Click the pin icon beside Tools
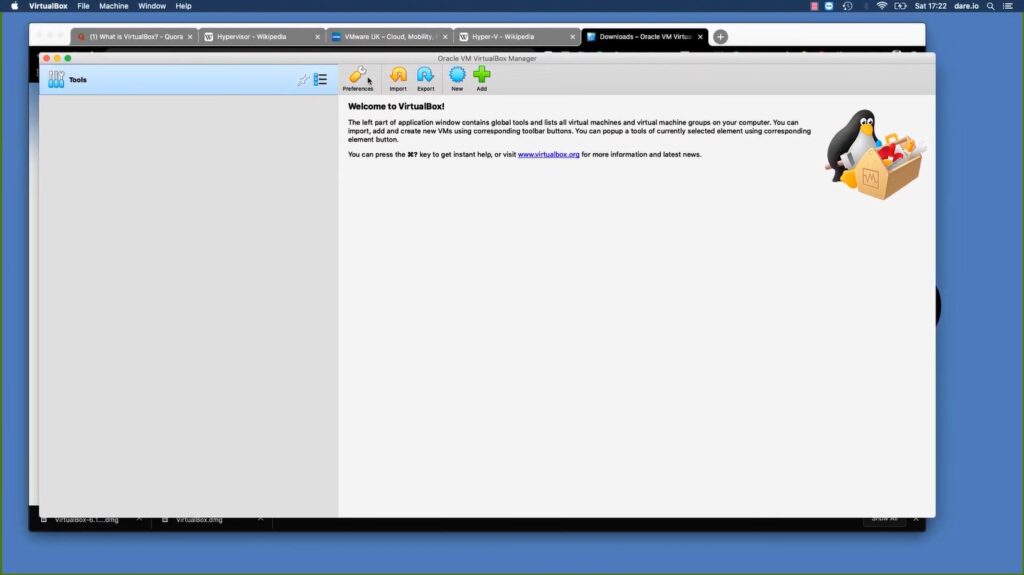The height and width of the screenshot is (575, 1024). coord(303,80)
